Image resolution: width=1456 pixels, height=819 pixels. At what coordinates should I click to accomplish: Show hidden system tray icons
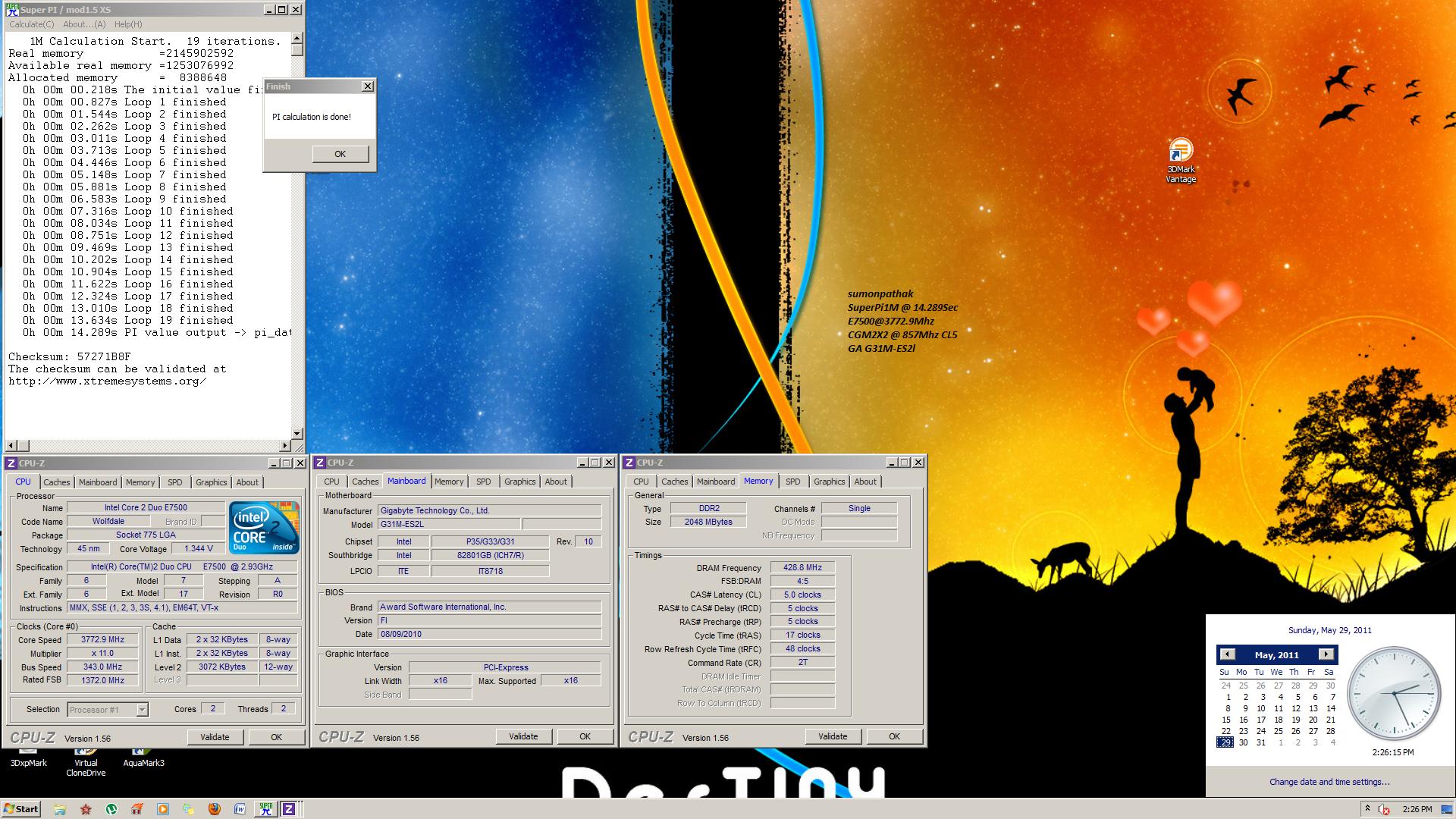point(1367,809)
